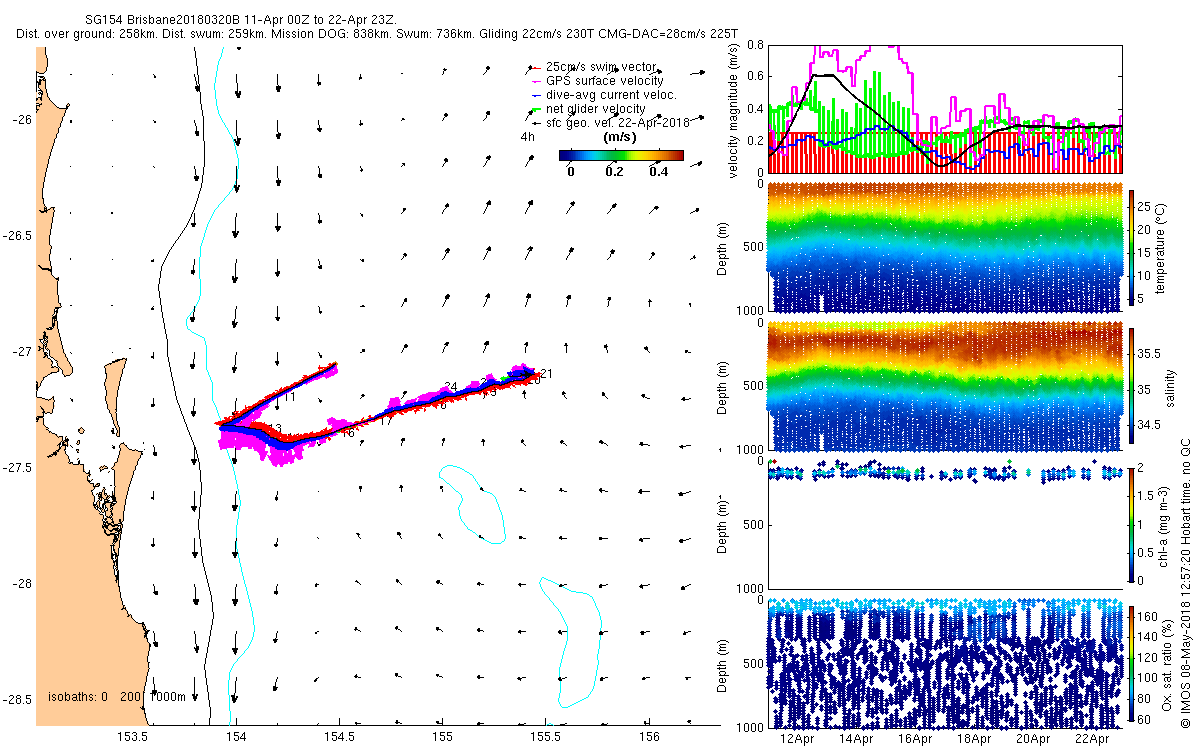Click the '0.2' tick of velocity colorbar
Image resolution: width=1200 pixels, height=750 pixels.
(x=614, y=171)
